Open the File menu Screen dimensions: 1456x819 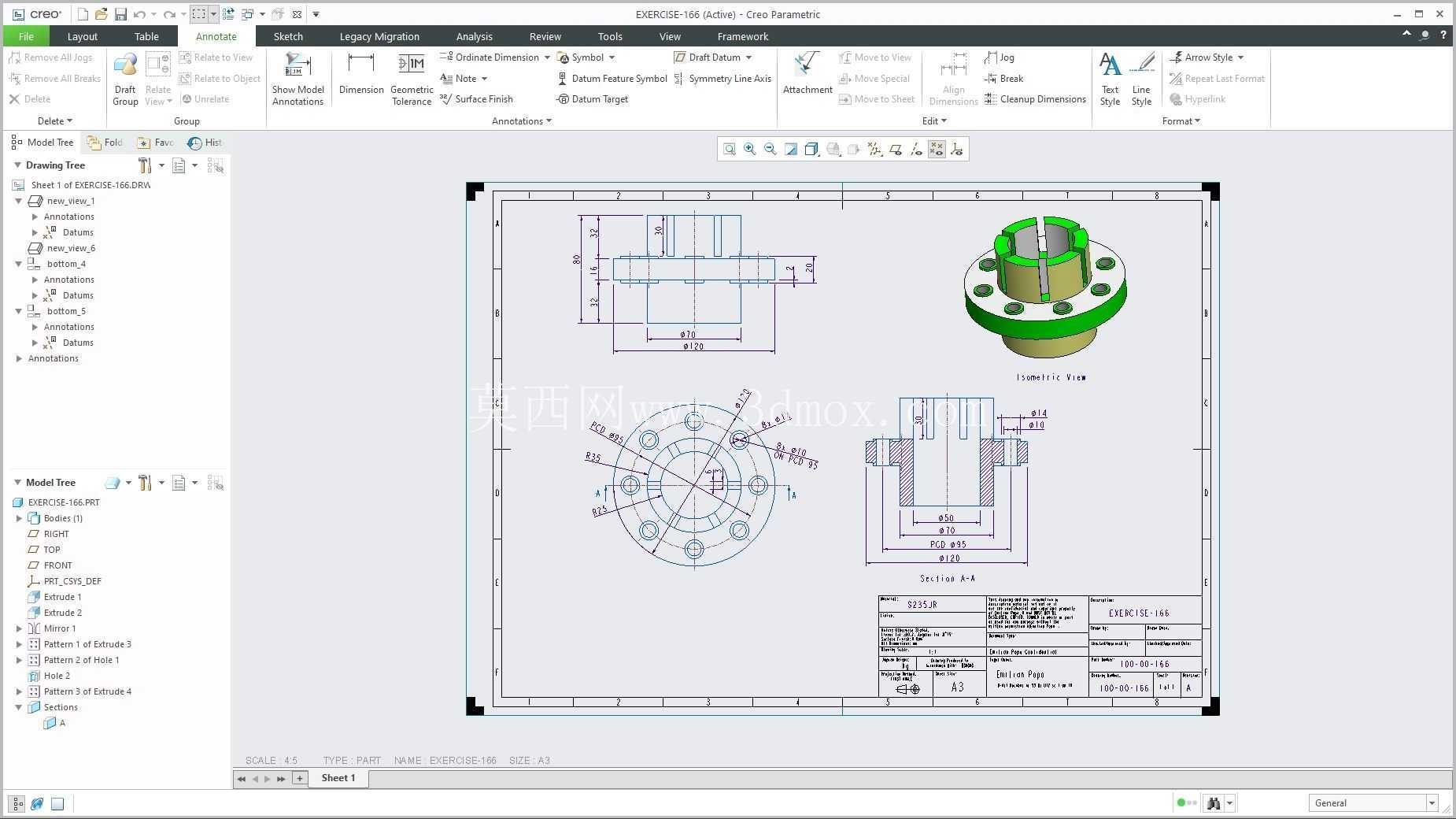coord(26,36)
